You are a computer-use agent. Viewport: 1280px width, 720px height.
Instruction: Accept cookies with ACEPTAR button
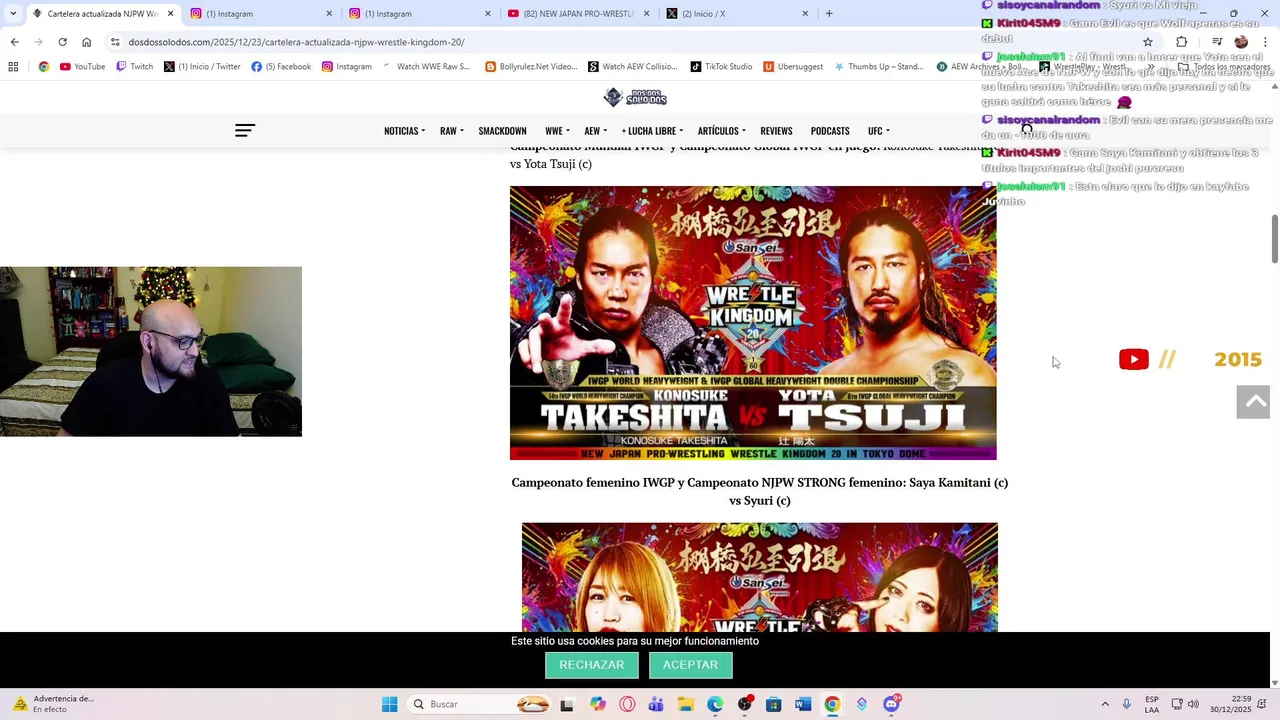690,665
